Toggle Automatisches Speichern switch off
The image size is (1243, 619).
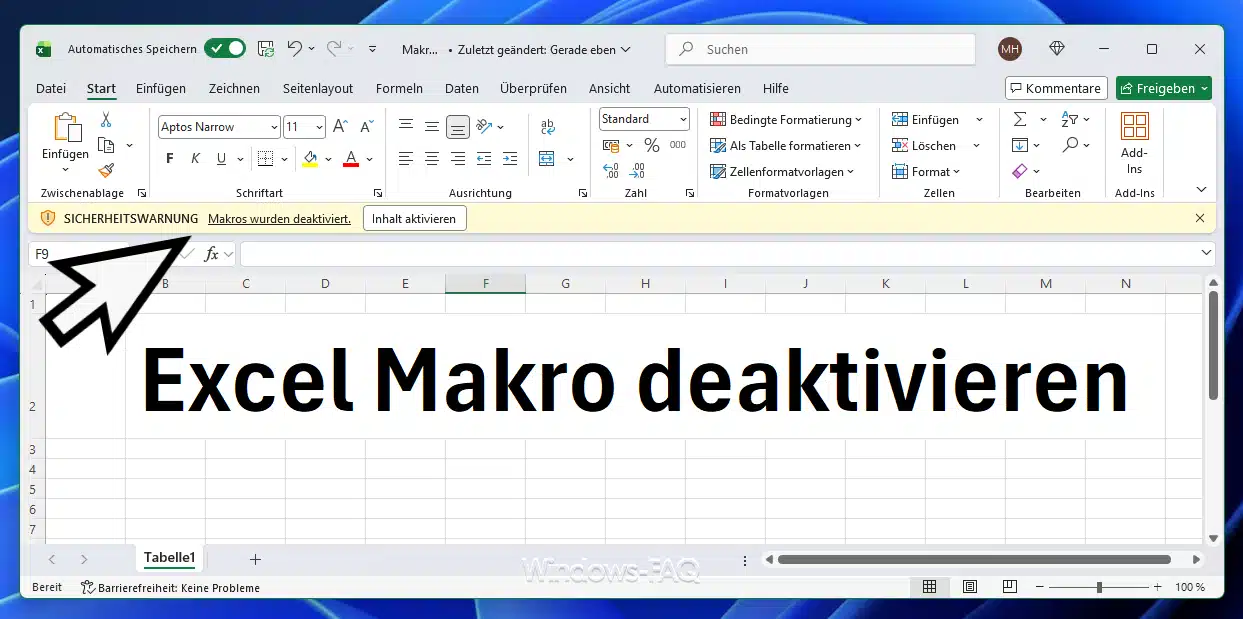[225, 49]
